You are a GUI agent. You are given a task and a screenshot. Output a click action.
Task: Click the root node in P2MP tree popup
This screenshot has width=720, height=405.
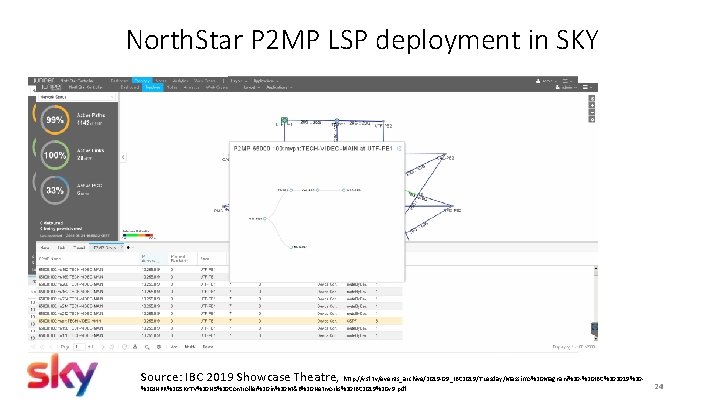tap(265, 219)
